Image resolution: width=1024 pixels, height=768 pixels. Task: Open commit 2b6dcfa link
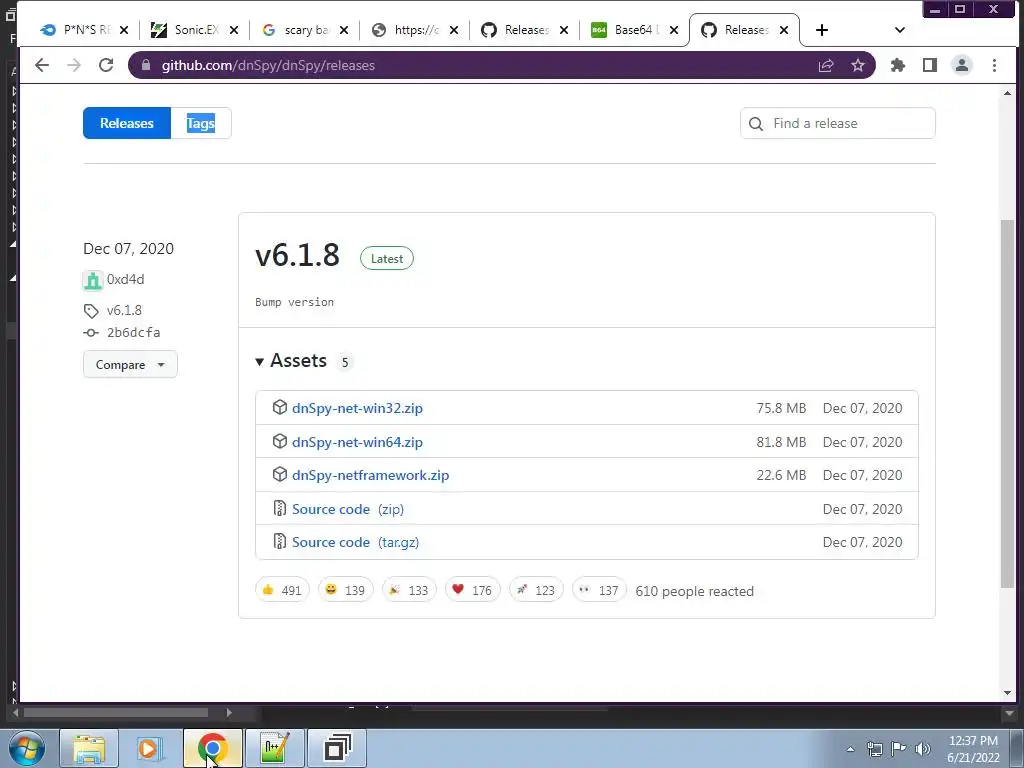point(133,332)
